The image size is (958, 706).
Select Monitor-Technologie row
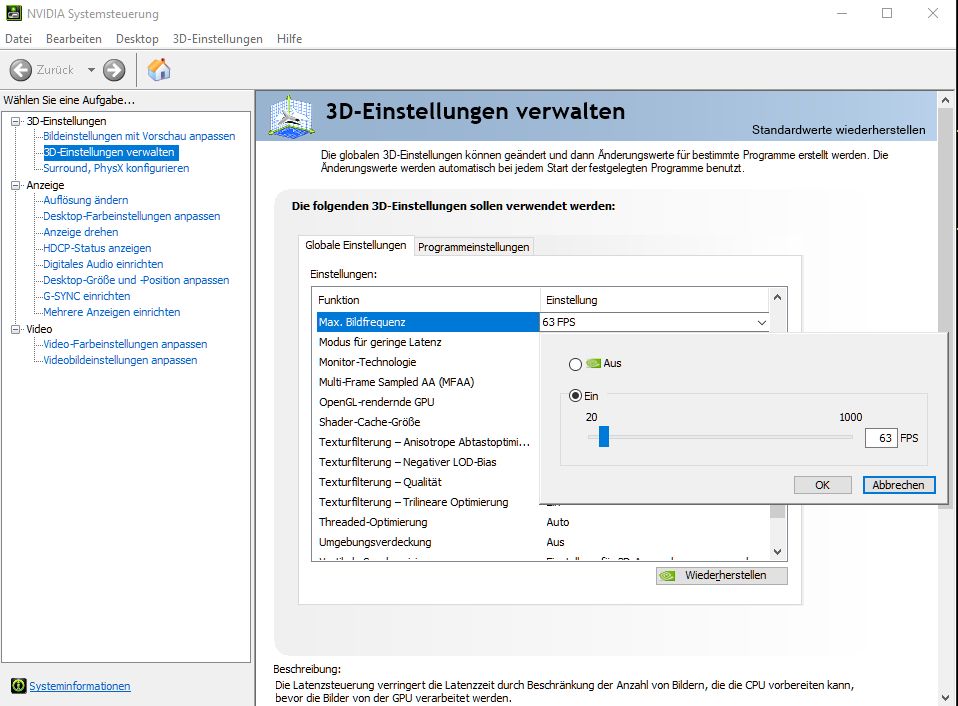tap(428, 362)
